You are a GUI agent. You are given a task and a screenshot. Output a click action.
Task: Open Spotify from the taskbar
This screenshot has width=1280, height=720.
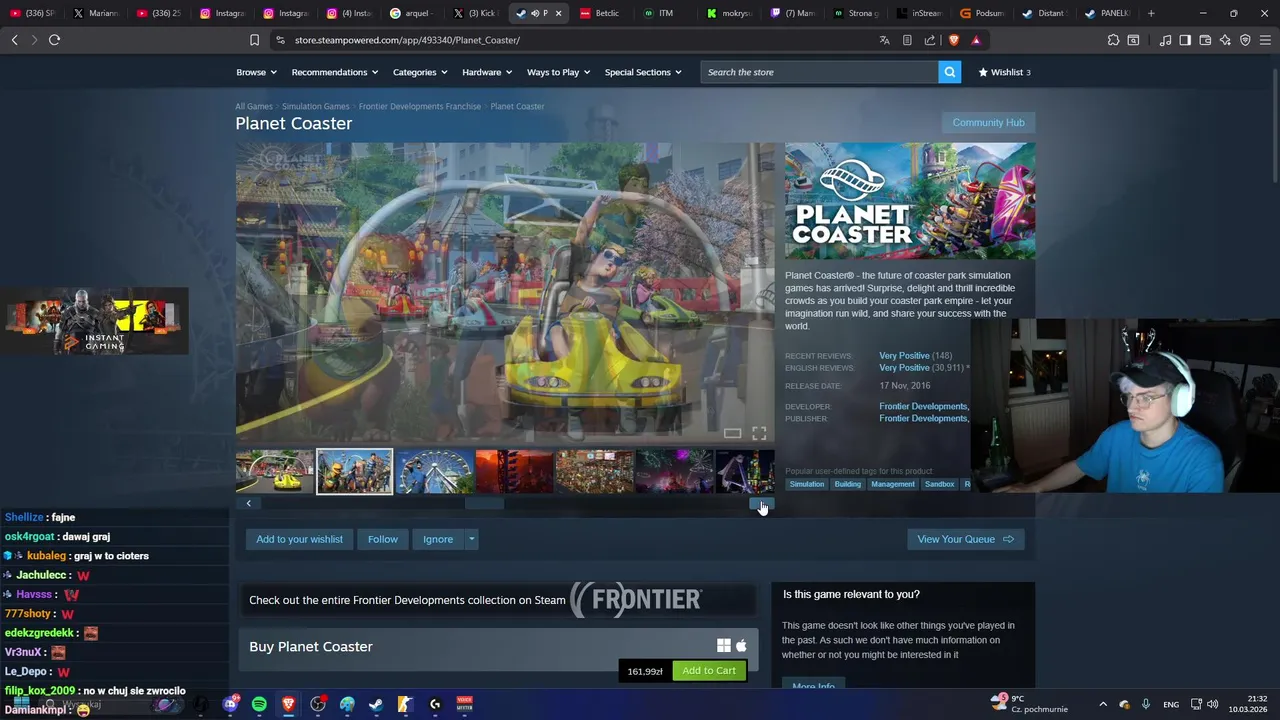tap(259, 704)
